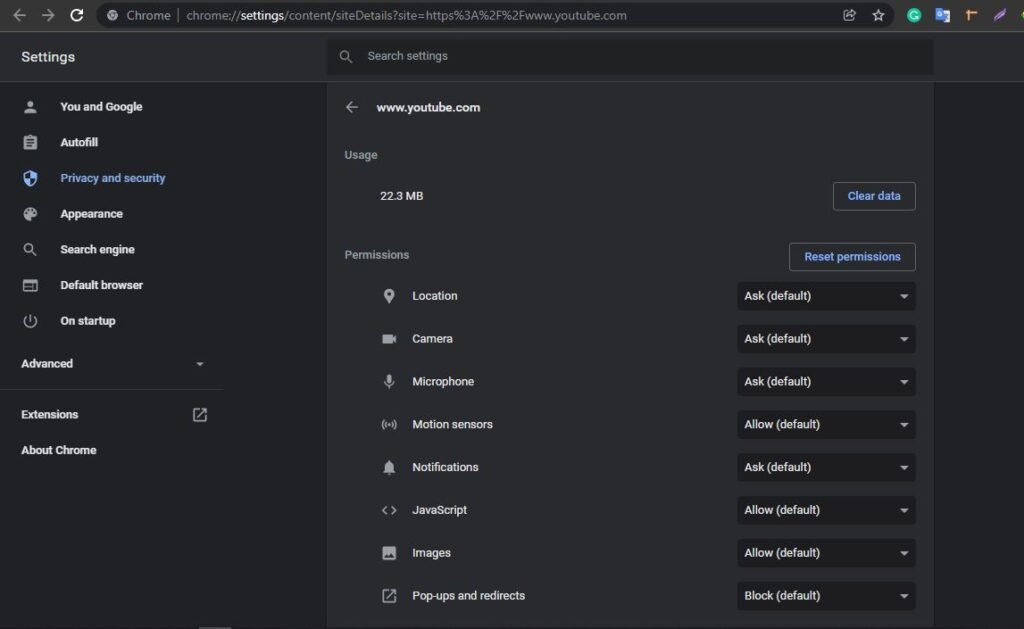Click the Privacy and security shield icon
Screen dimensions: 1024x629
pyautogui.click(x=30, y=178)
